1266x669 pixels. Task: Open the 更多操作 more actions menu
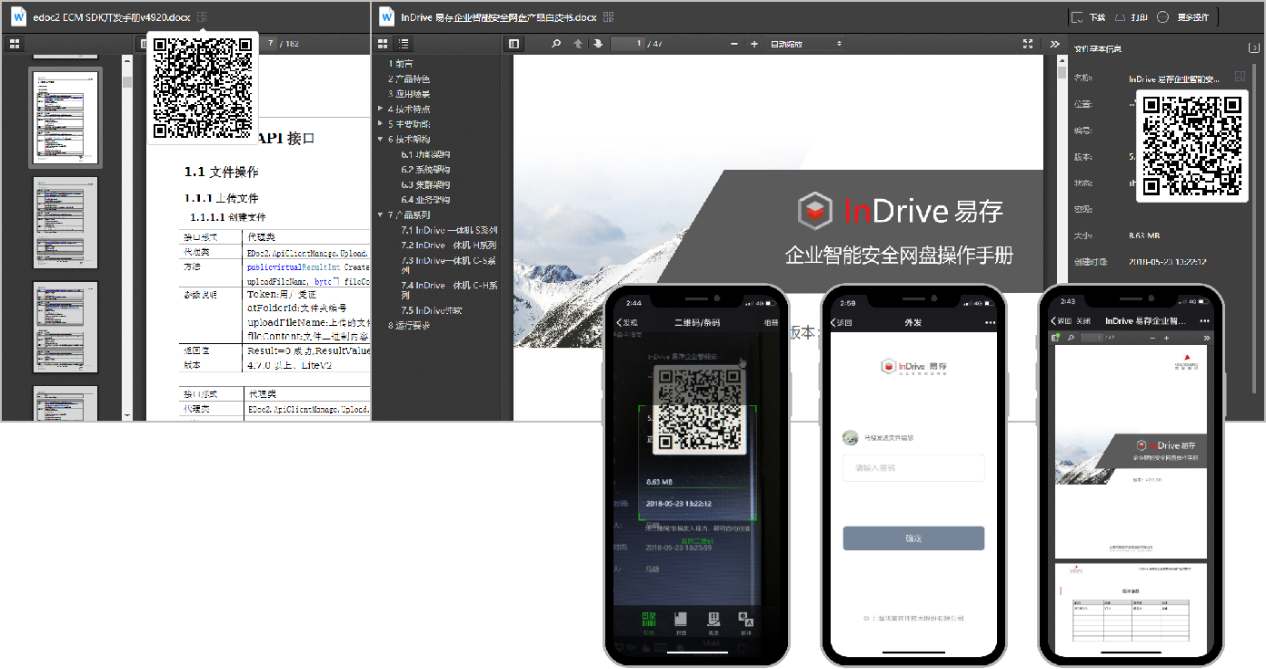[x=1184, y=17]
